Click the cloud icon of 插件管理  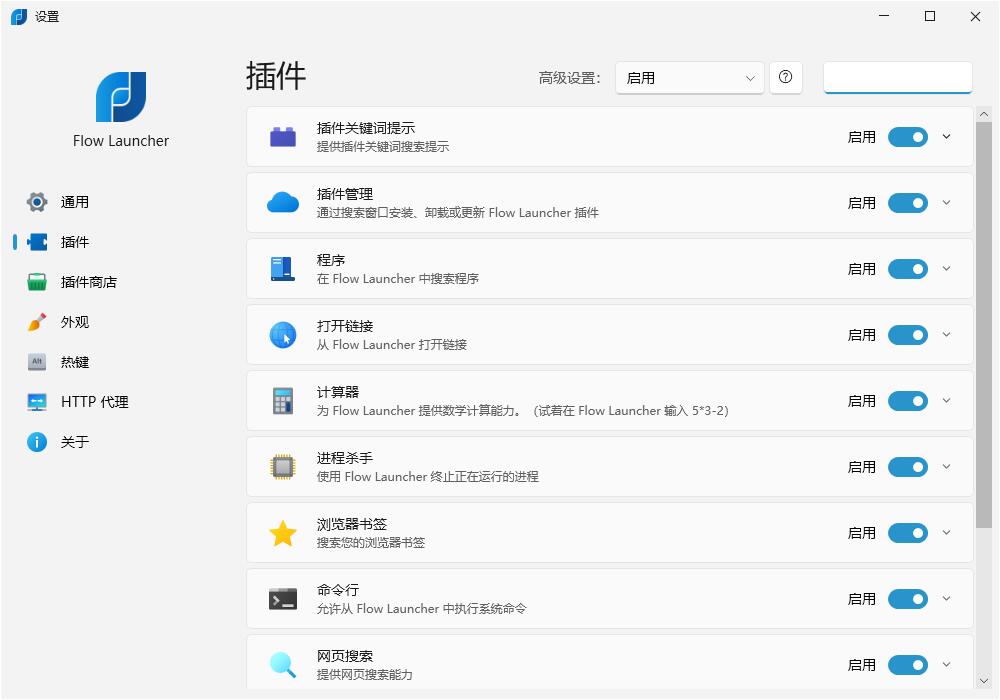tap(283, 203)
